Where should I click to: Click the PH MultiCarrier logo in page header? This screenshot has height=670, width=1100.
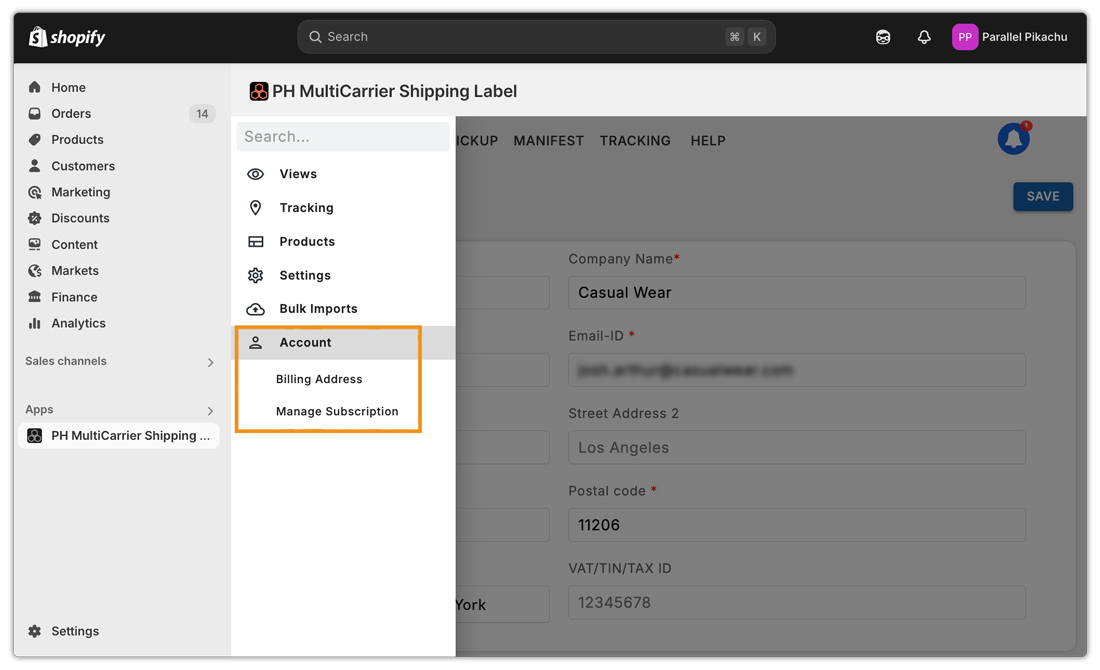259,91
